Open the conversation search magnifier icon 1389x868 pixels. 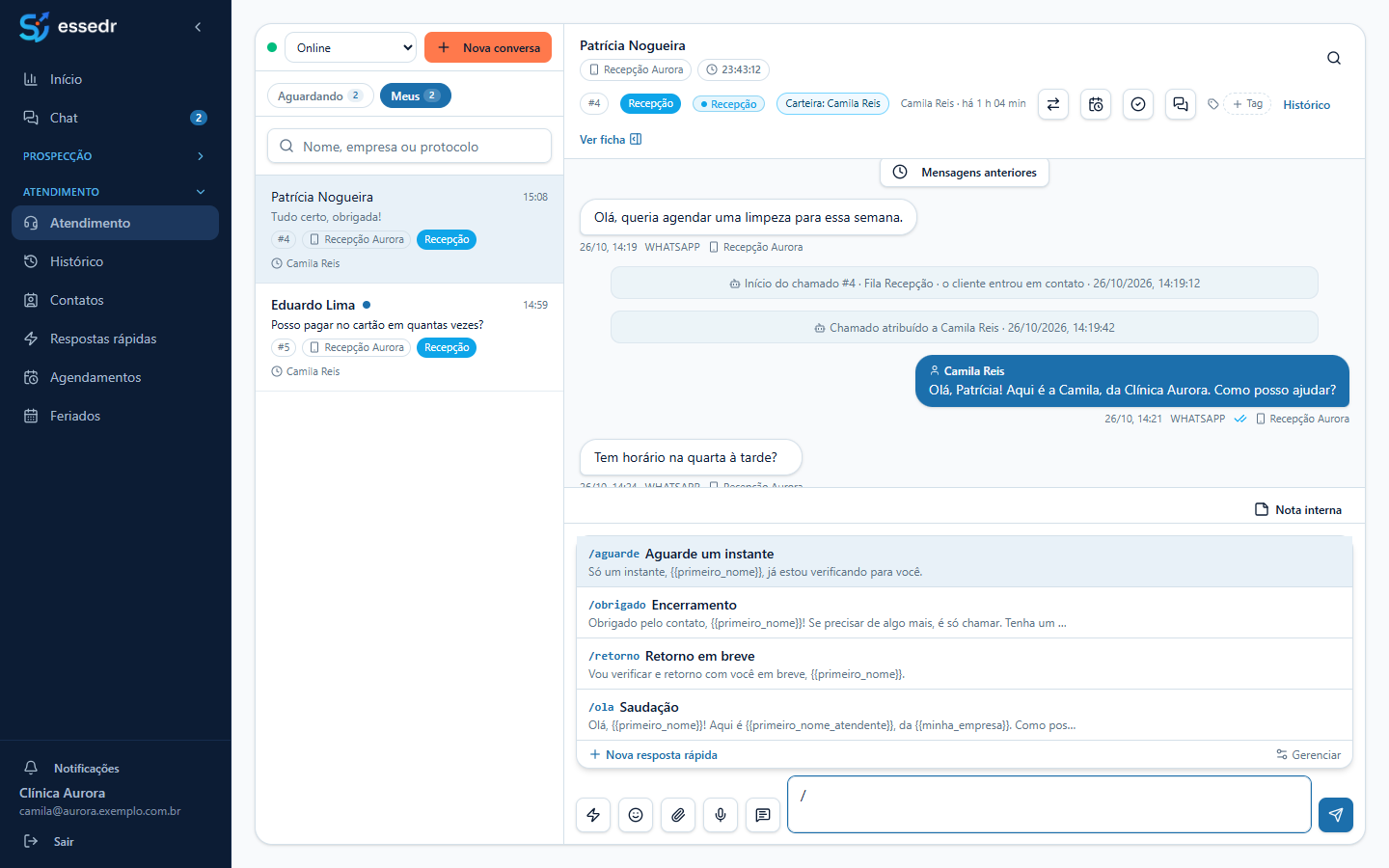tap(1334, 58)
